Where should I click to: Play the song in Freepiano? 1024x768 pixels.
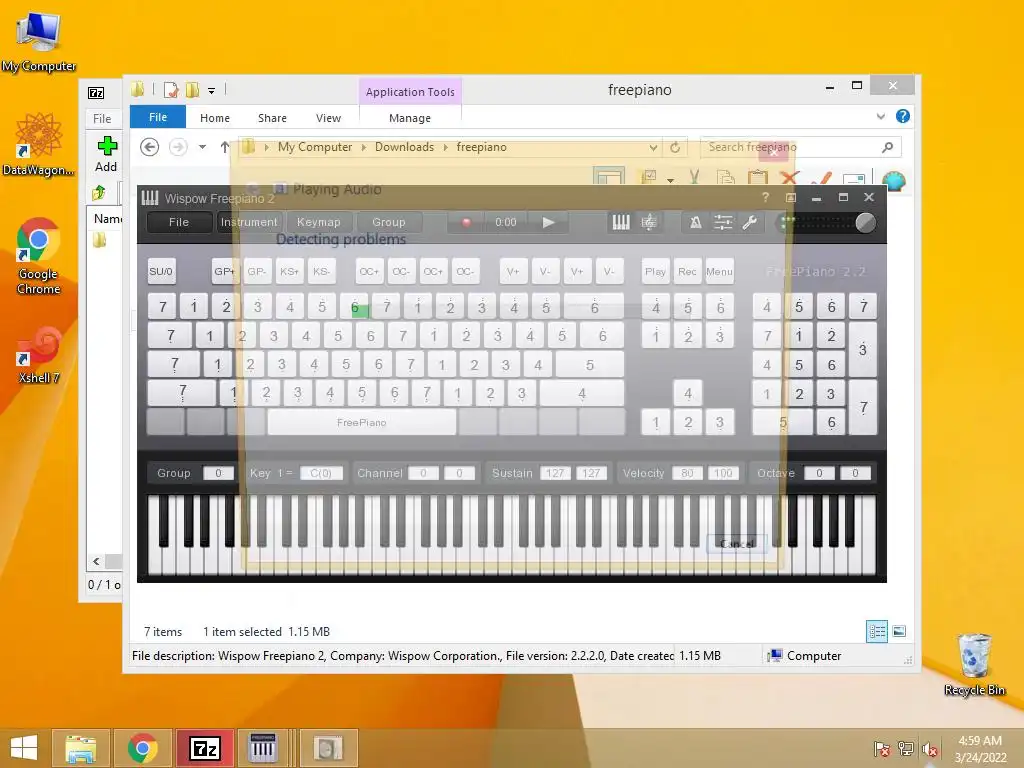pyautogui.click(x=549, y=223)
